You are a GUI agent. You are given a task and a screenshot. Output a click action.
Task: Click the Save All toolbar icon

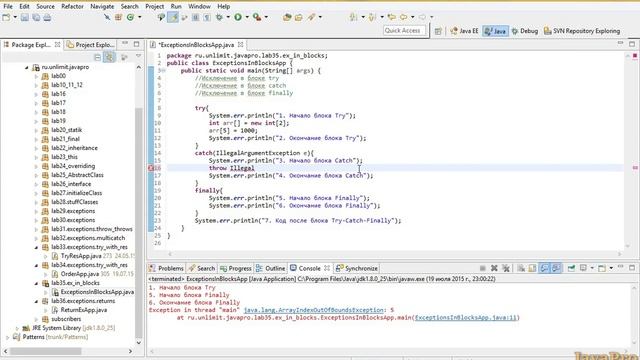point(36,17)
